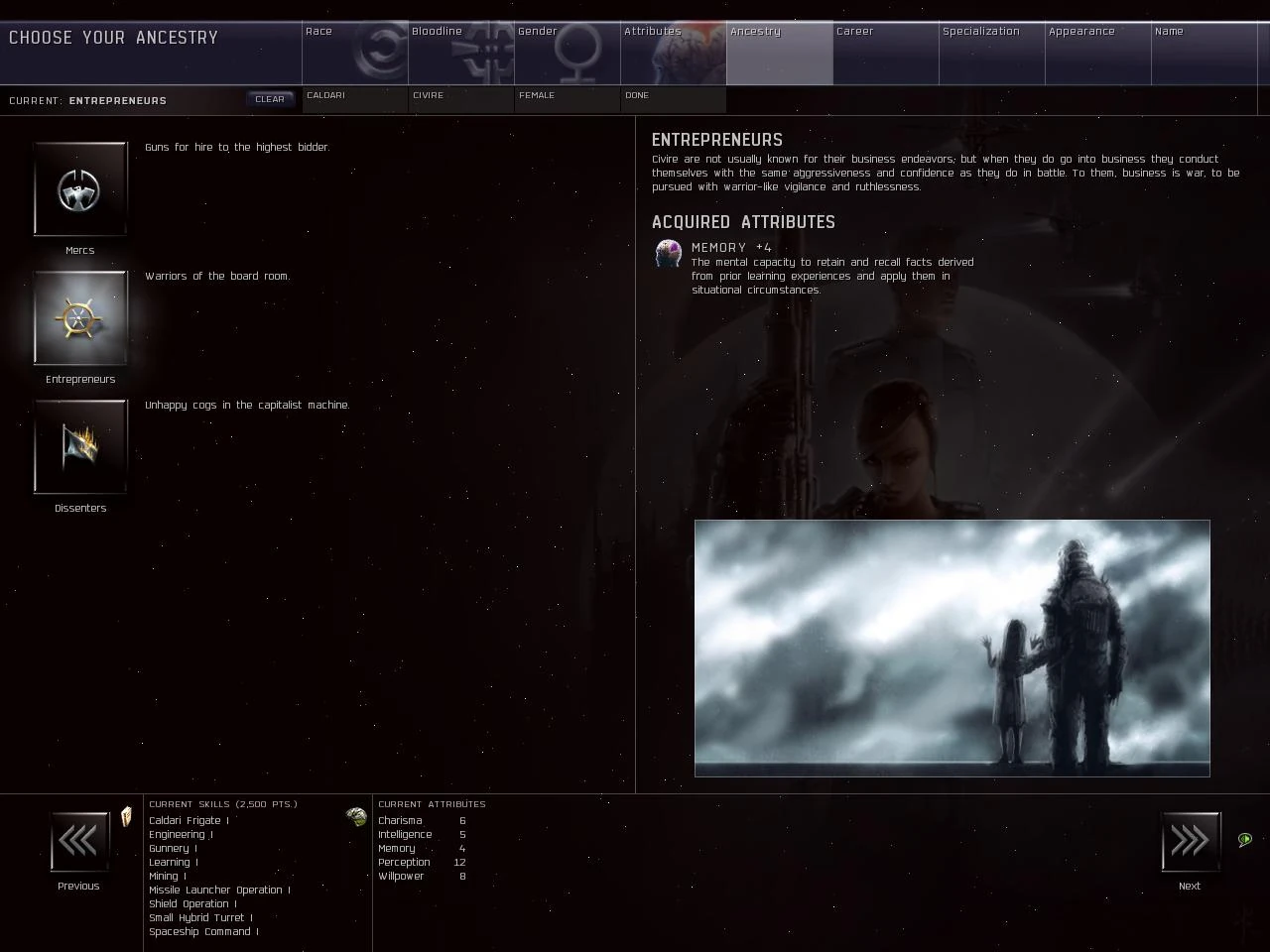Select the Mercs ancestry icon
This screenshot has width=1270, height=952.
pyautogui.click(x=80, y=188)
